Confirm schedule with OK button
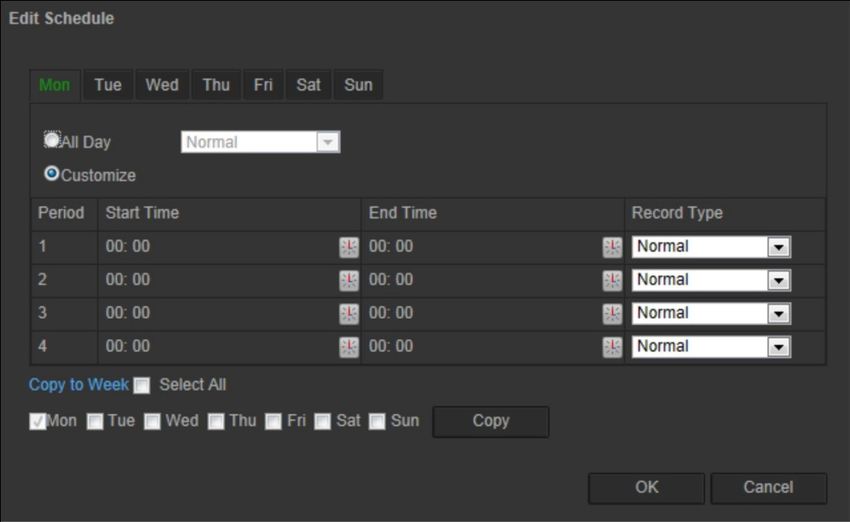 click(646, 488)
